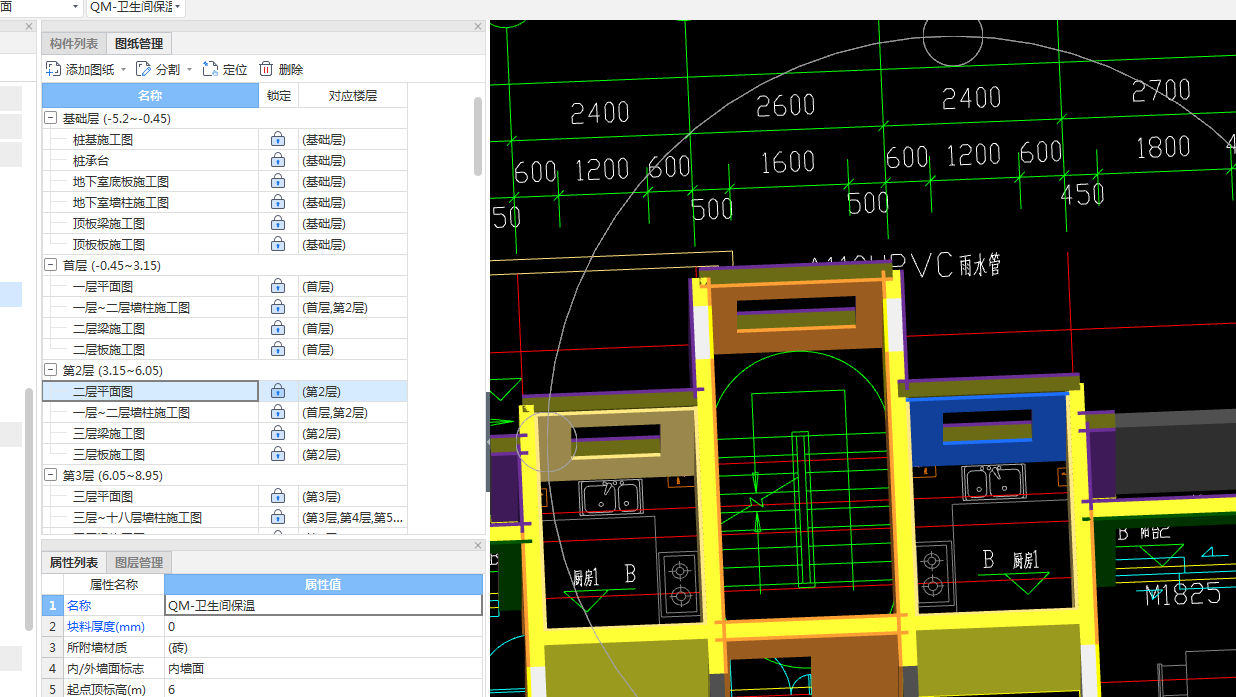This screenshot has width=1236, height=697.
Task: Select the 地下室底板施工图 drawing row
Action: pos(224,182)
